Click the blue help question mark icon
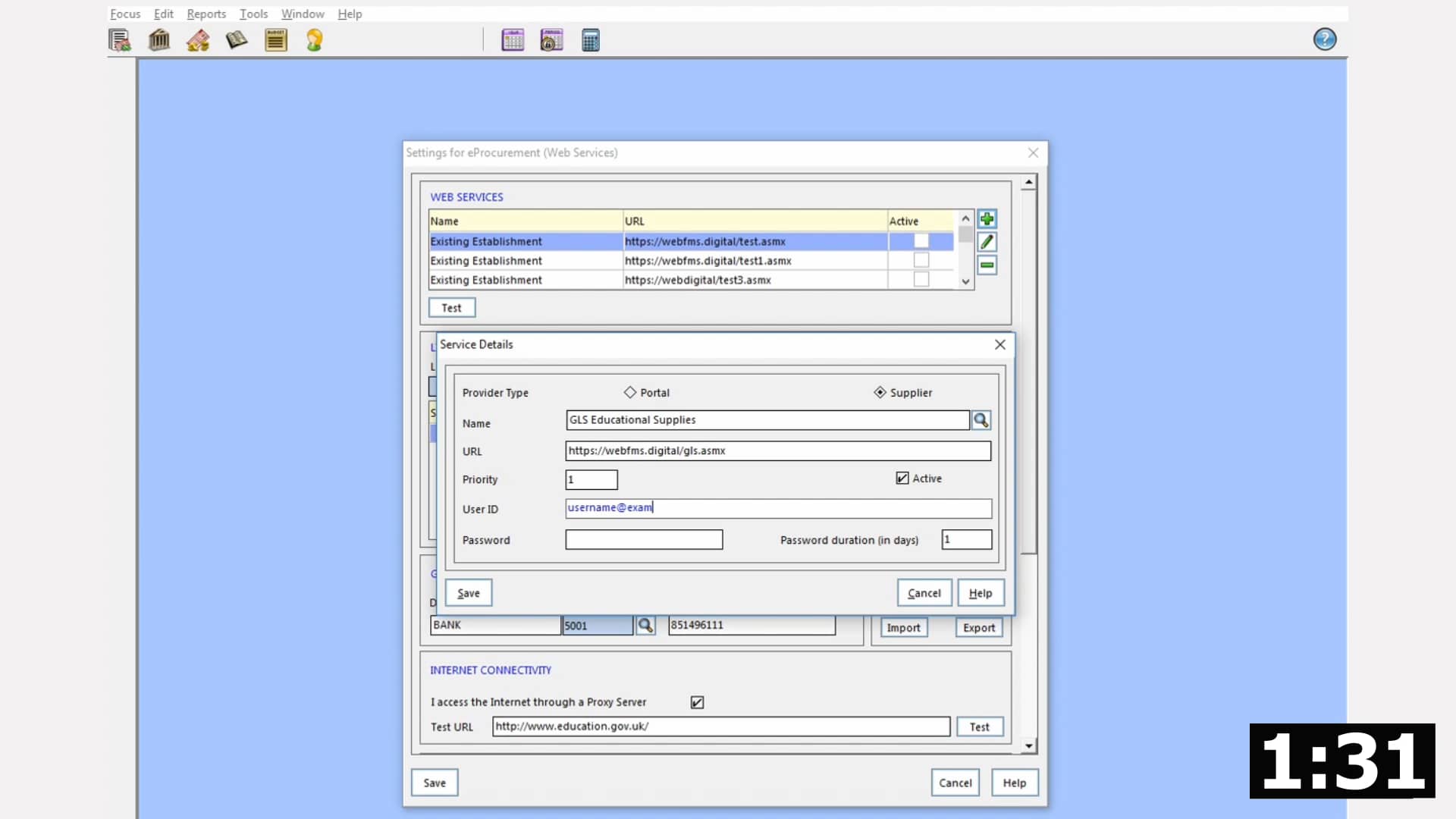This screenshot has width=1456, height=819. pyautogui.click(x=1324, y=39)
